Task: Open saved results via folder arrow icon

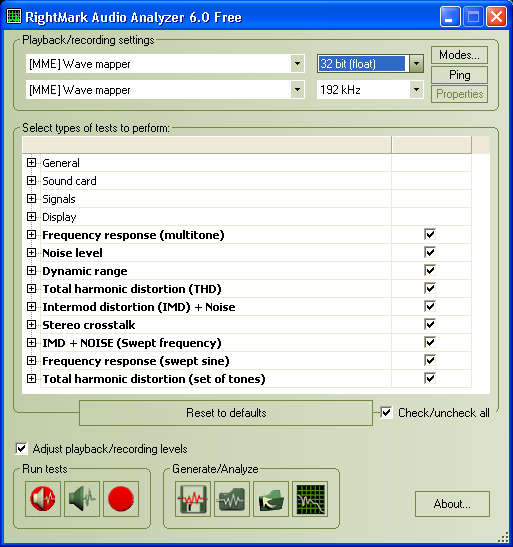Action: tap(271, 499)
